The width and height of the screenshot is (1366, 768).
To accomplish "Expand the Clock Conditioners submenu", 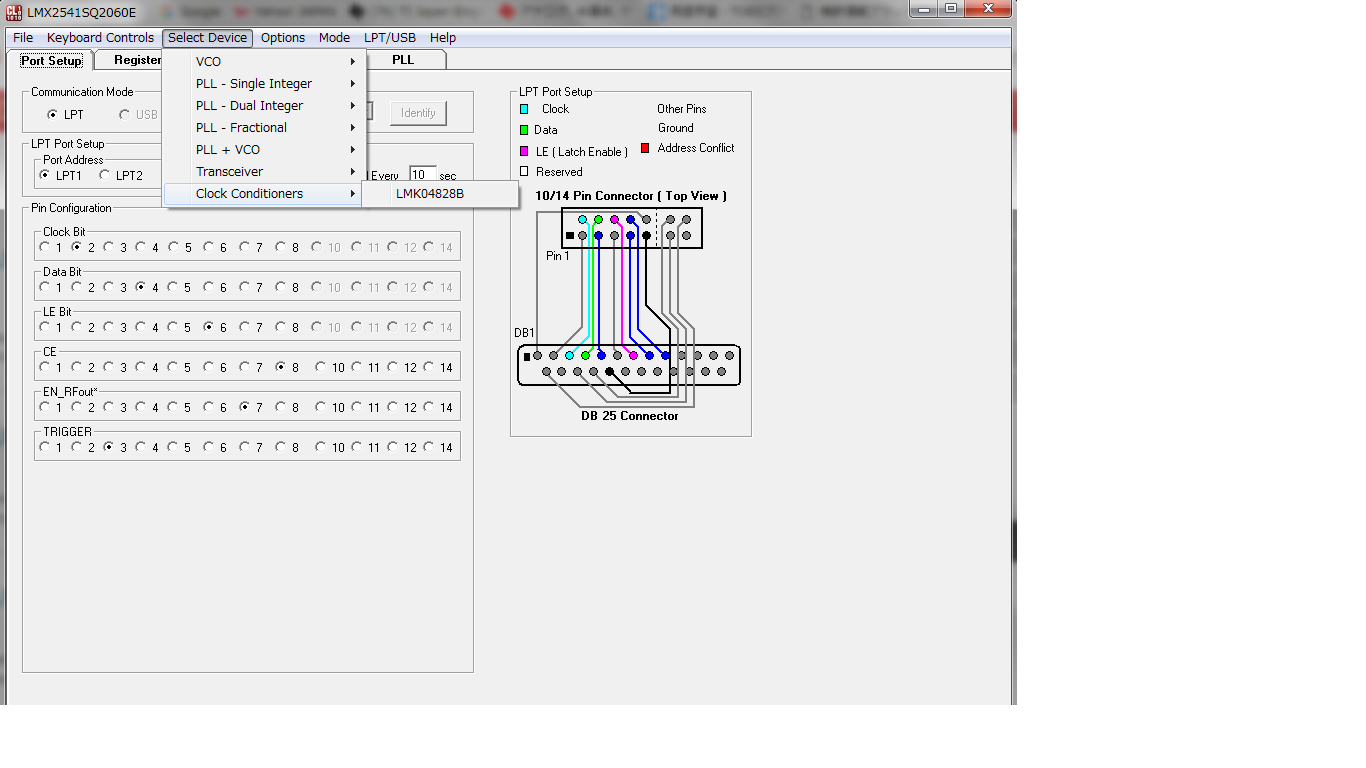I will point(265,194).
